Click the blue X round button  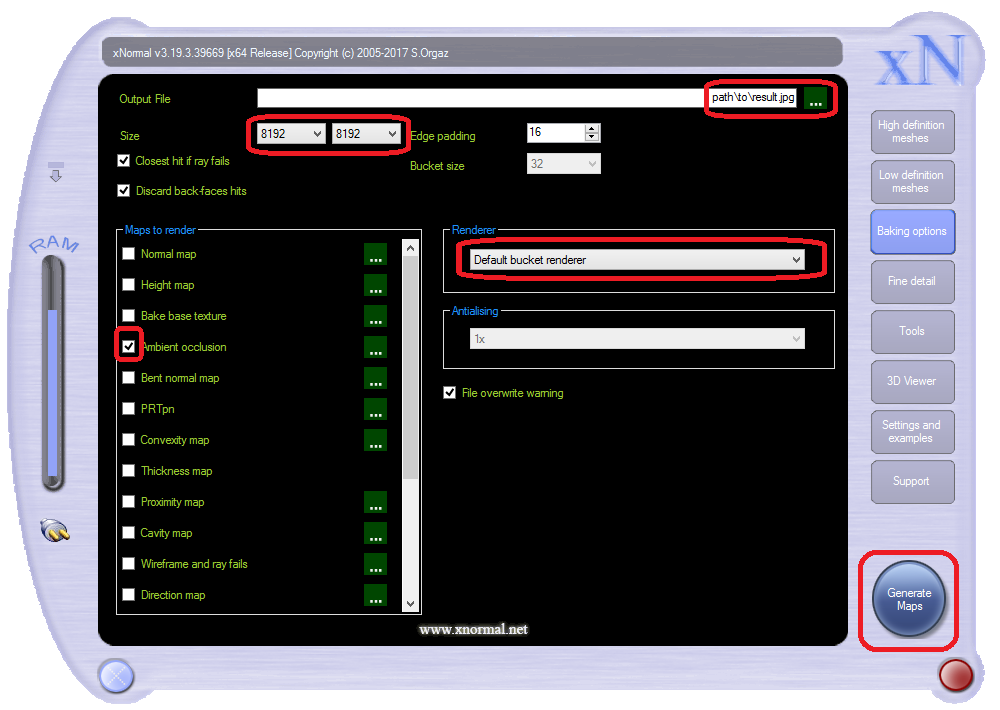[116, 677]
